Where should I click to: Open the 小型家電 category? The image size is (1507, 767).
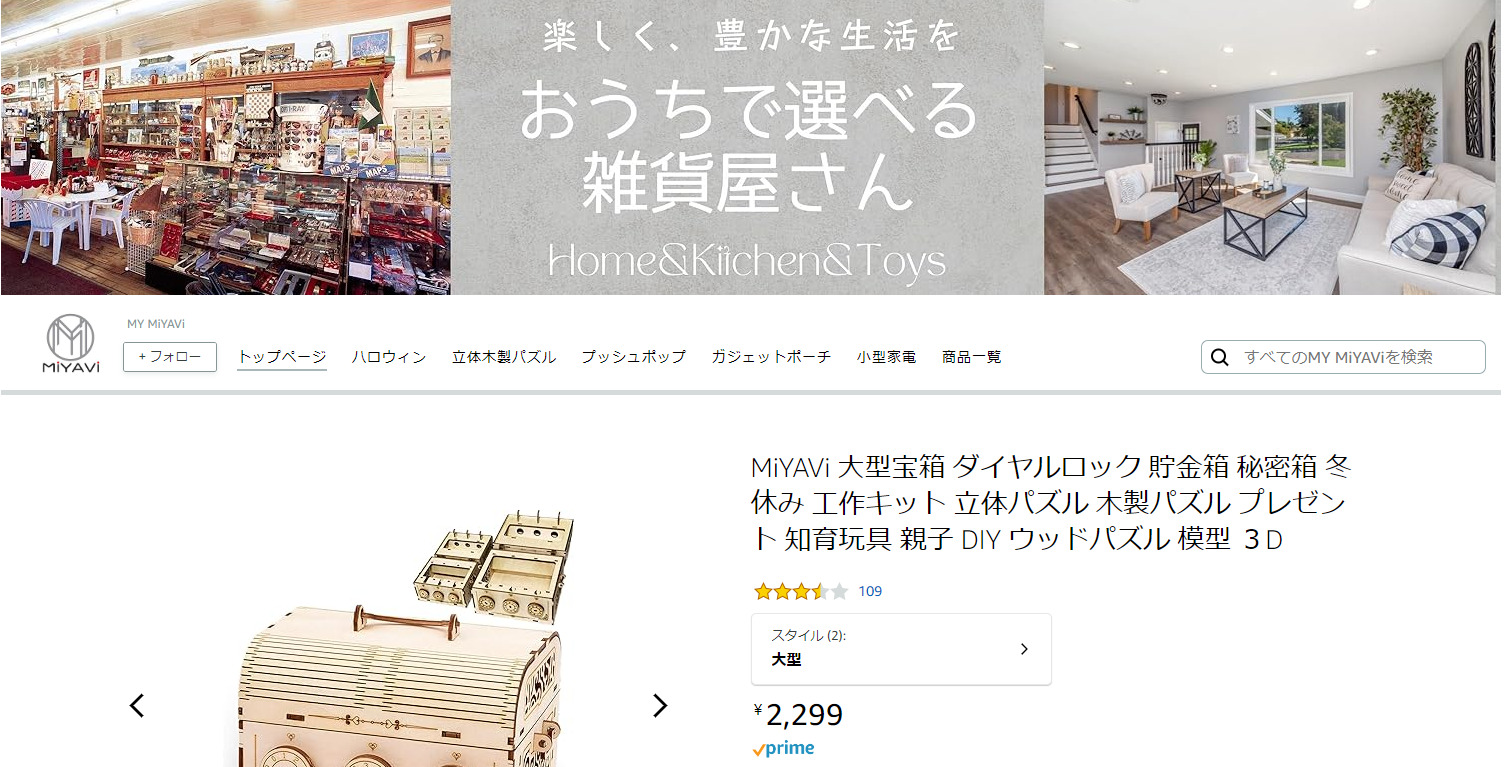coord(886,357)
